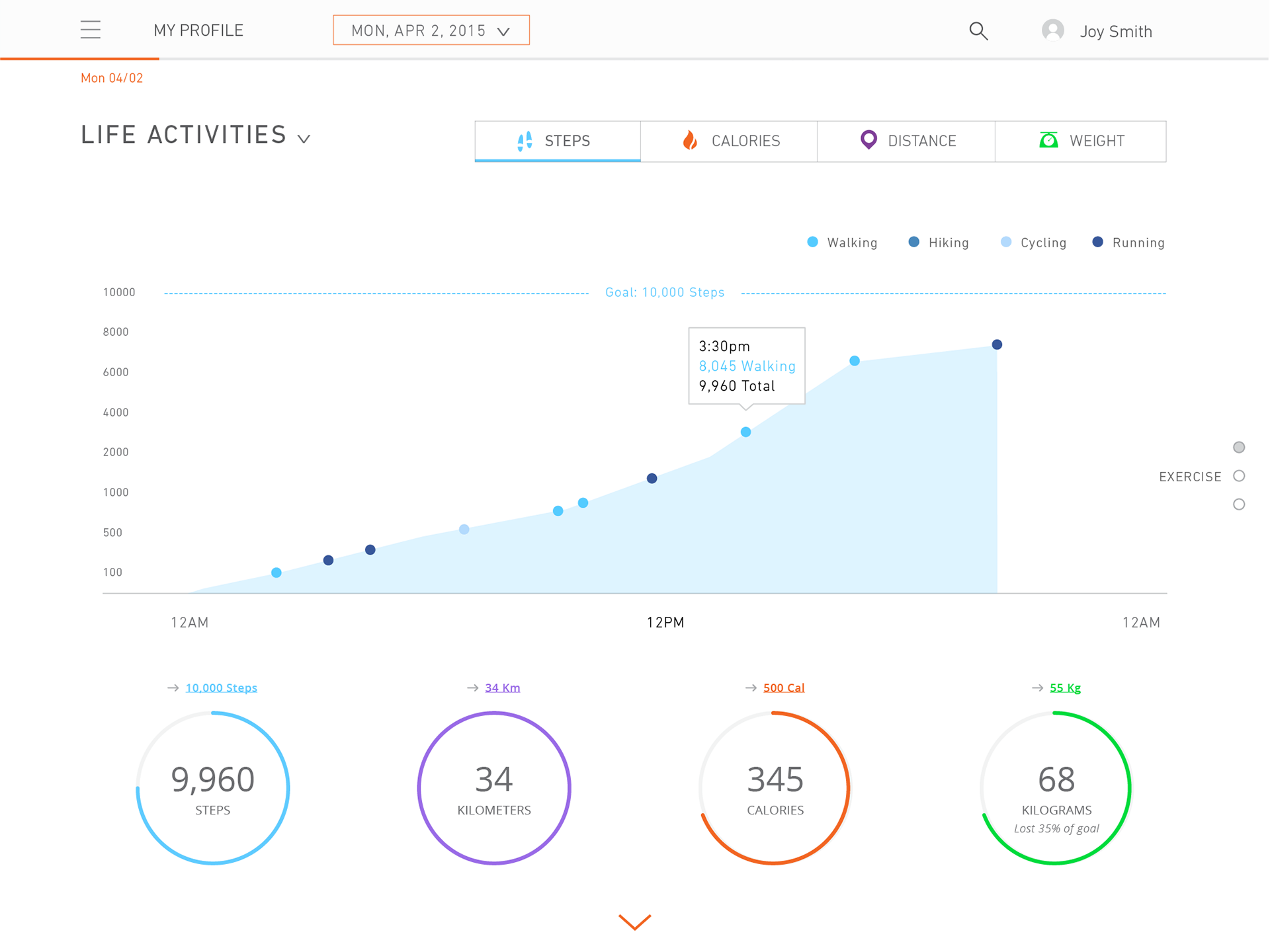Viewport: 1270px width, 952px height.
Task: Click the 9,960 steps progress ring
Action: (x=213, y=788)
